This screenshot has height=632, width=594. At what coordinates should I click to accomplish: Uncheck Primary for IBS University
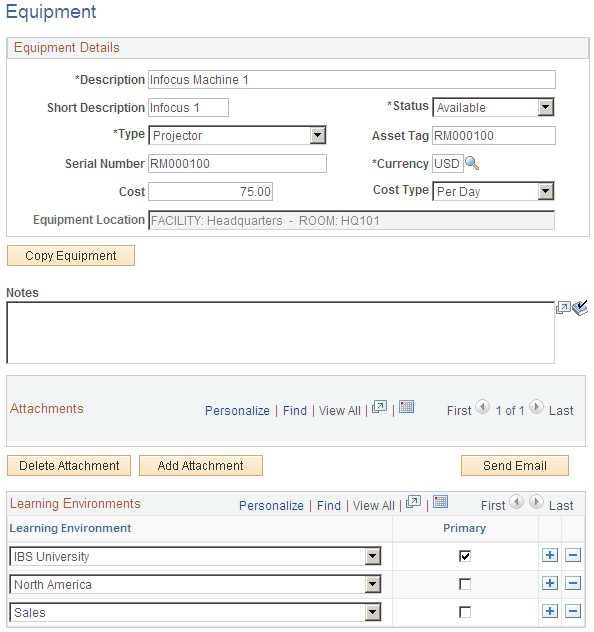tap(465, 556)
